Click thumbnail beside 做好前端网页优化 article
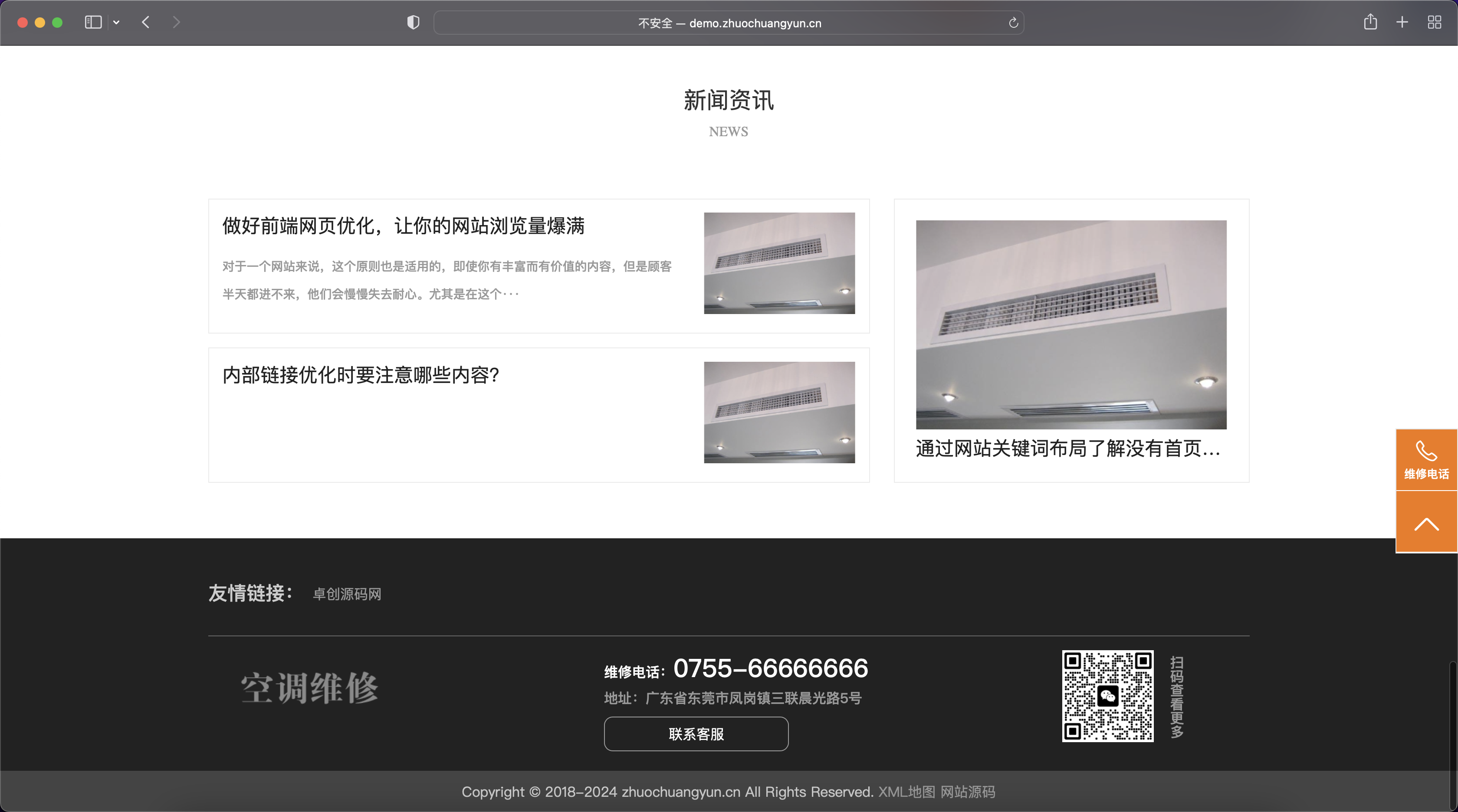1458x812 pixels. point(779,263)
